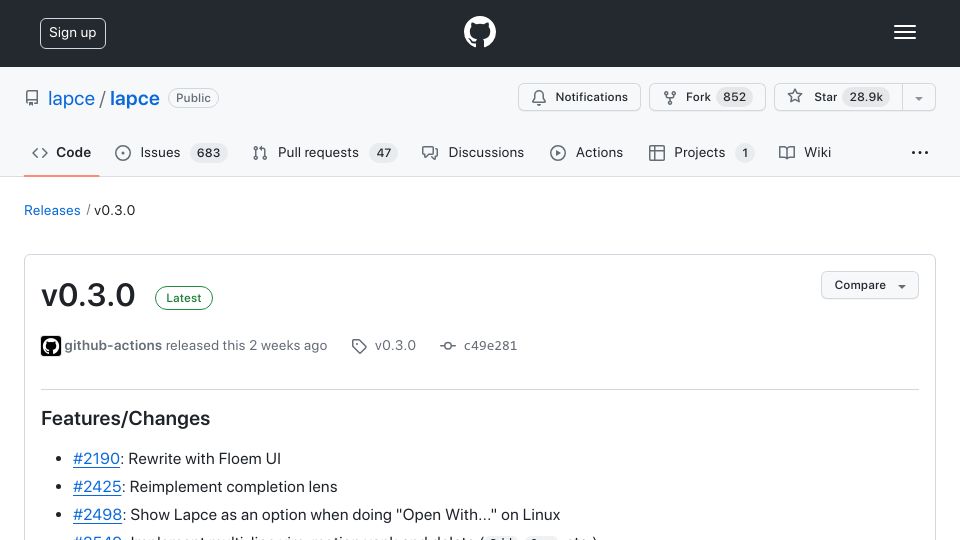The height and width of the screenshot is (540, 960).
Task: Click the Public visibility badge
Action: [x=193, y=98]
